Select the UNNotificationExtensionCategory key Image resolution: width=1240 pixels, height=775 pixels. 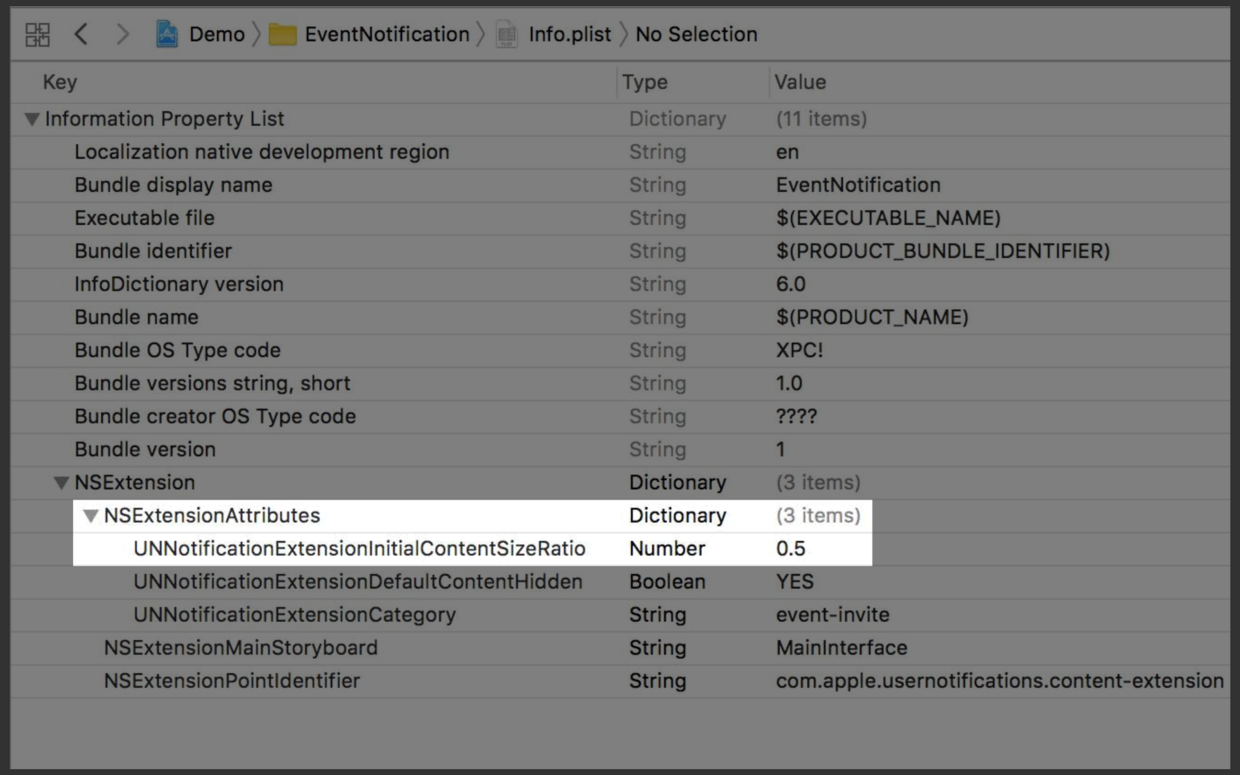[294, 615]
